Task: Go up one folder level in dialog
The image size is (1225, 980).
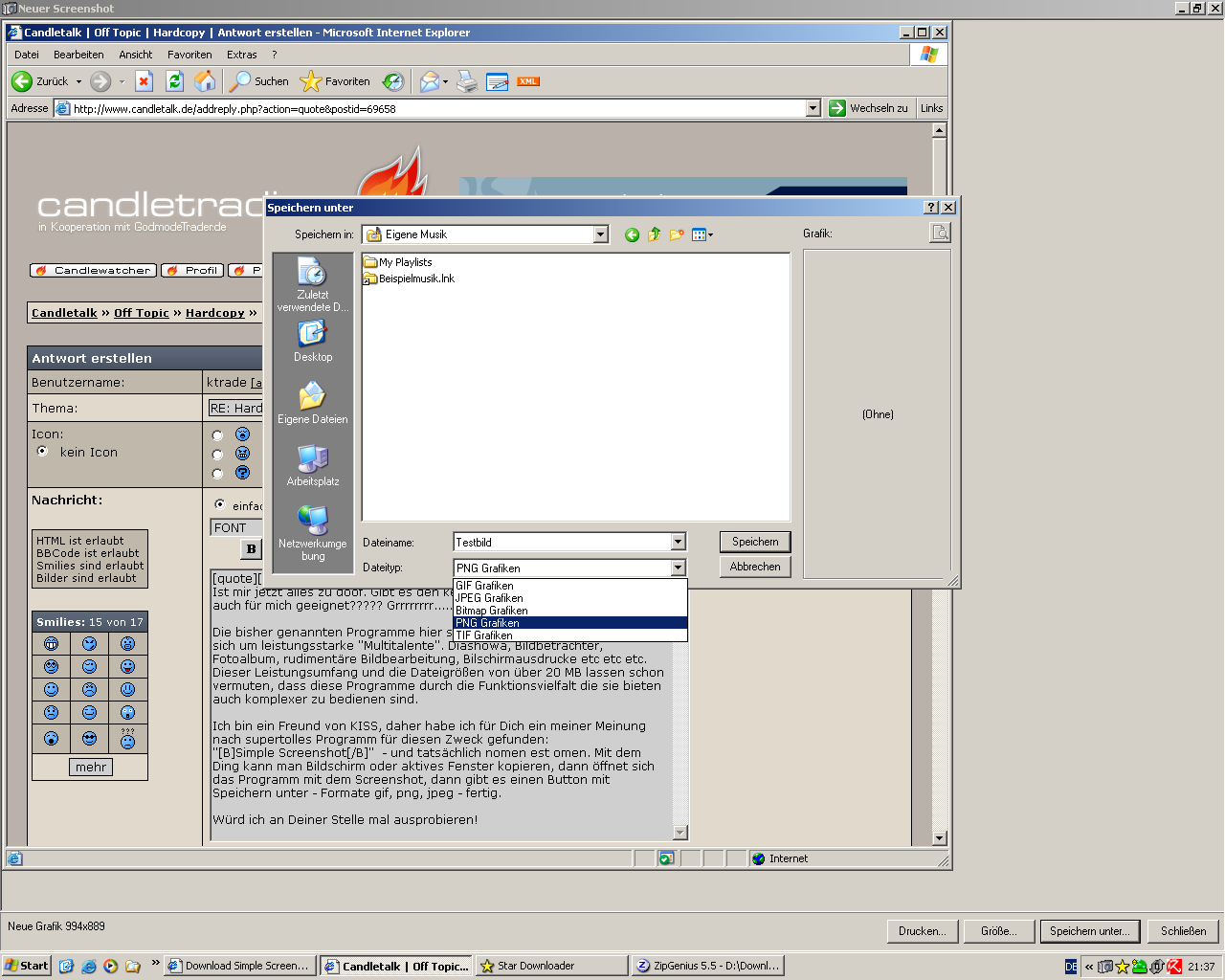Action: click(x=655, y=234)
